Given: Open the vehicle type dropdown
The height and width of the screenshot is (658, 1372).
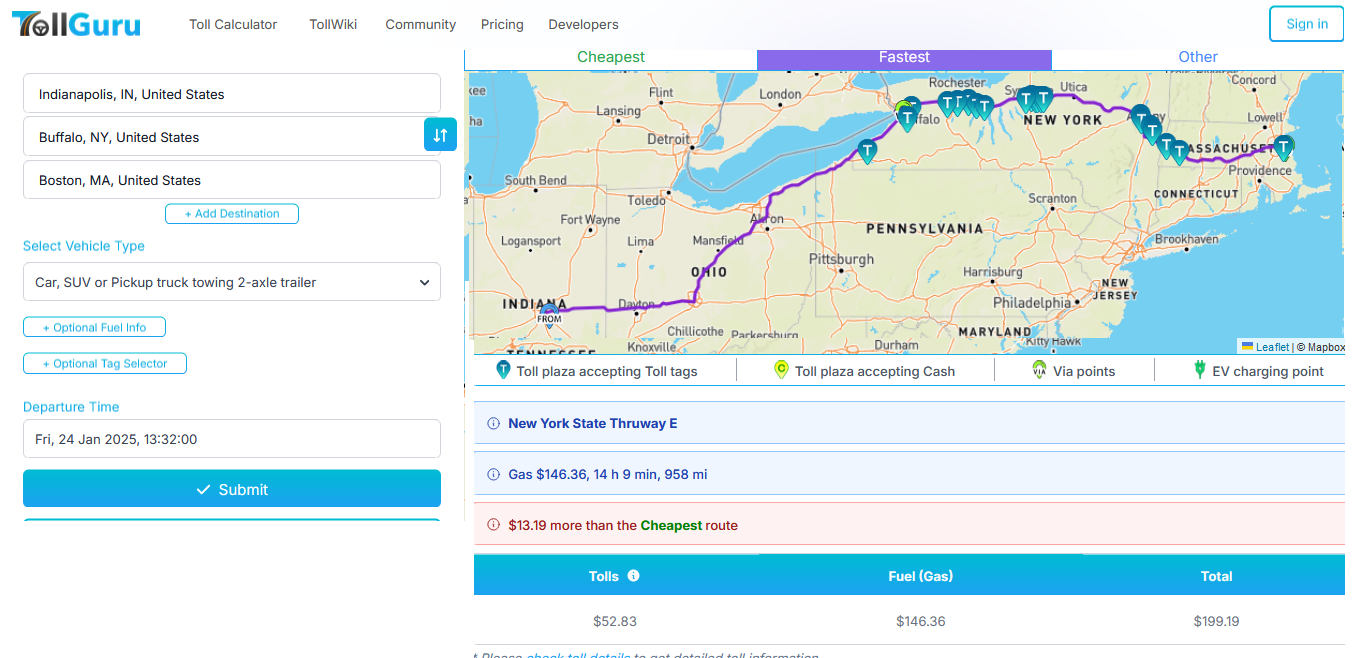Looking at the screenshot, I should click(232, 282).
